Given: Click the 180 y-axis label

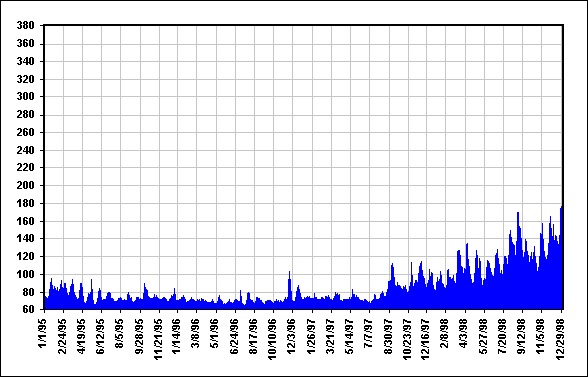Looking at the screenshot, I should click(26, 204).
